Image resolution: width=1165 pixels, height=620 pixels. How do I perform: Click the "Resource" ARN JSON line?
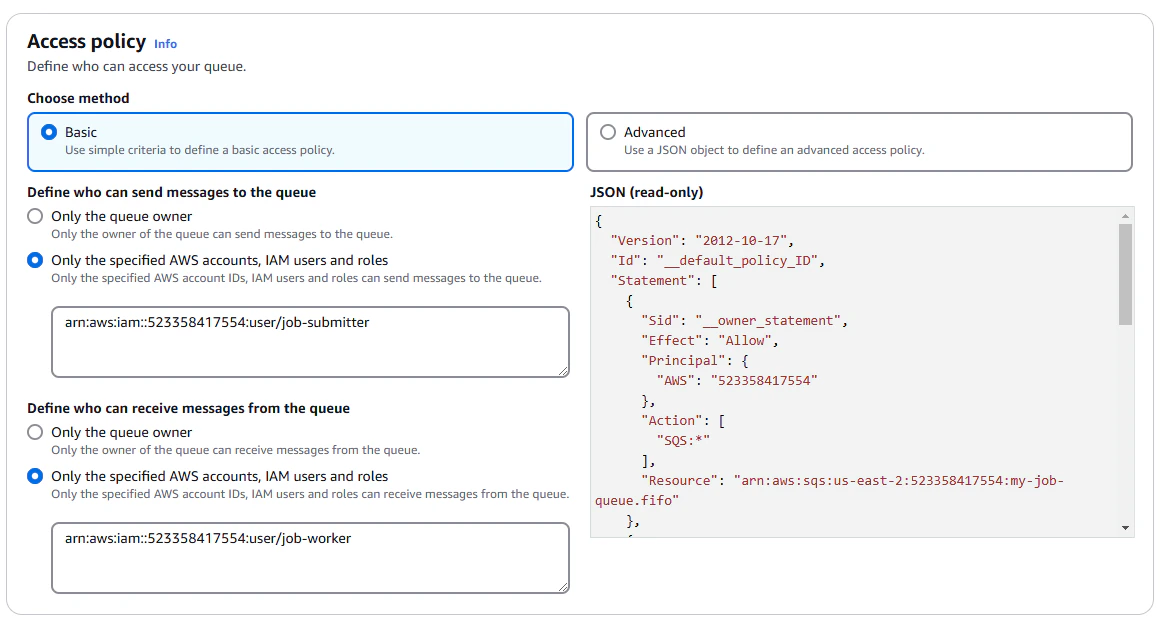pos(852,481)
